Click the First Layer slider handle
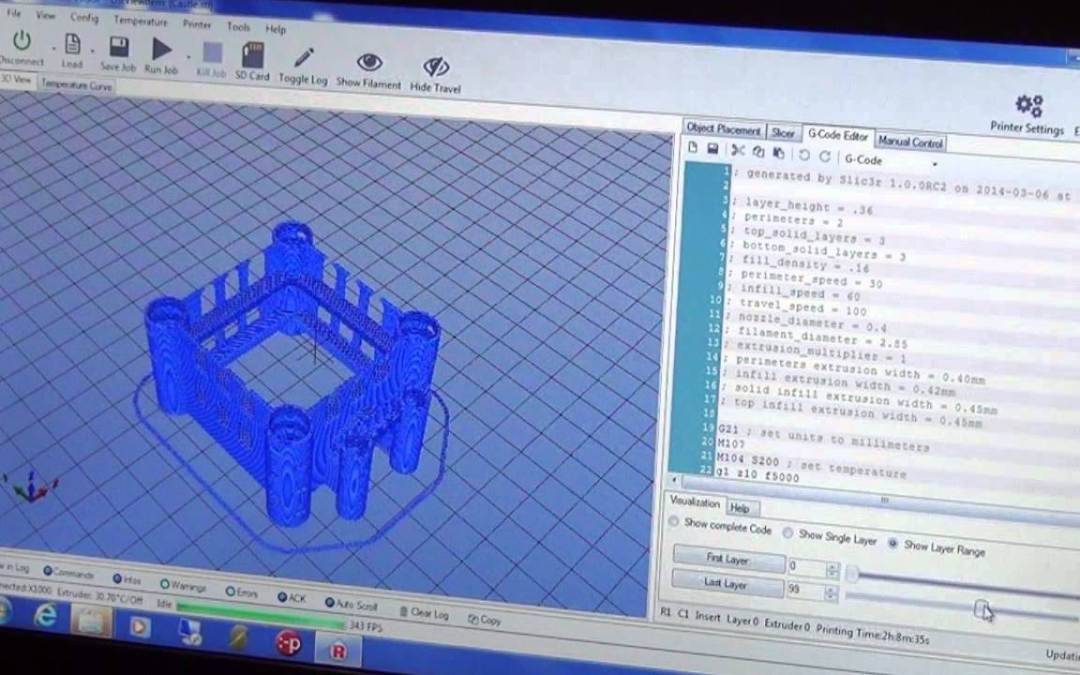Image resolution: width=1080 pixels, height=675 pixels. [851, 574]
